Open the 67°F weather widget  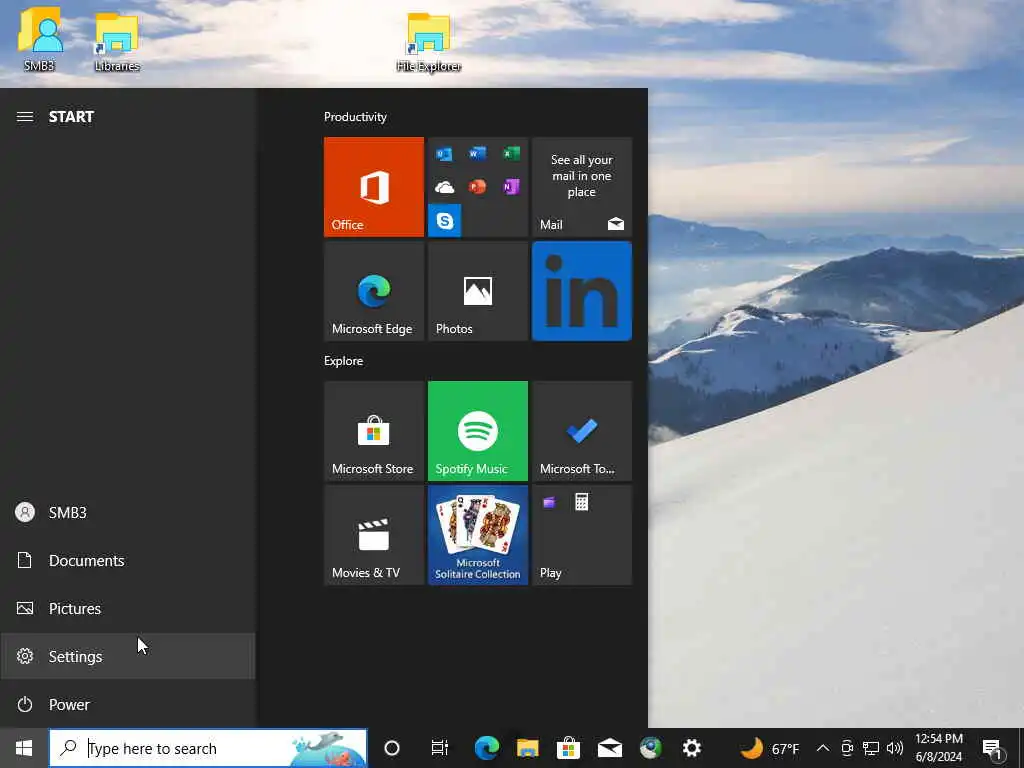(771, 748)
